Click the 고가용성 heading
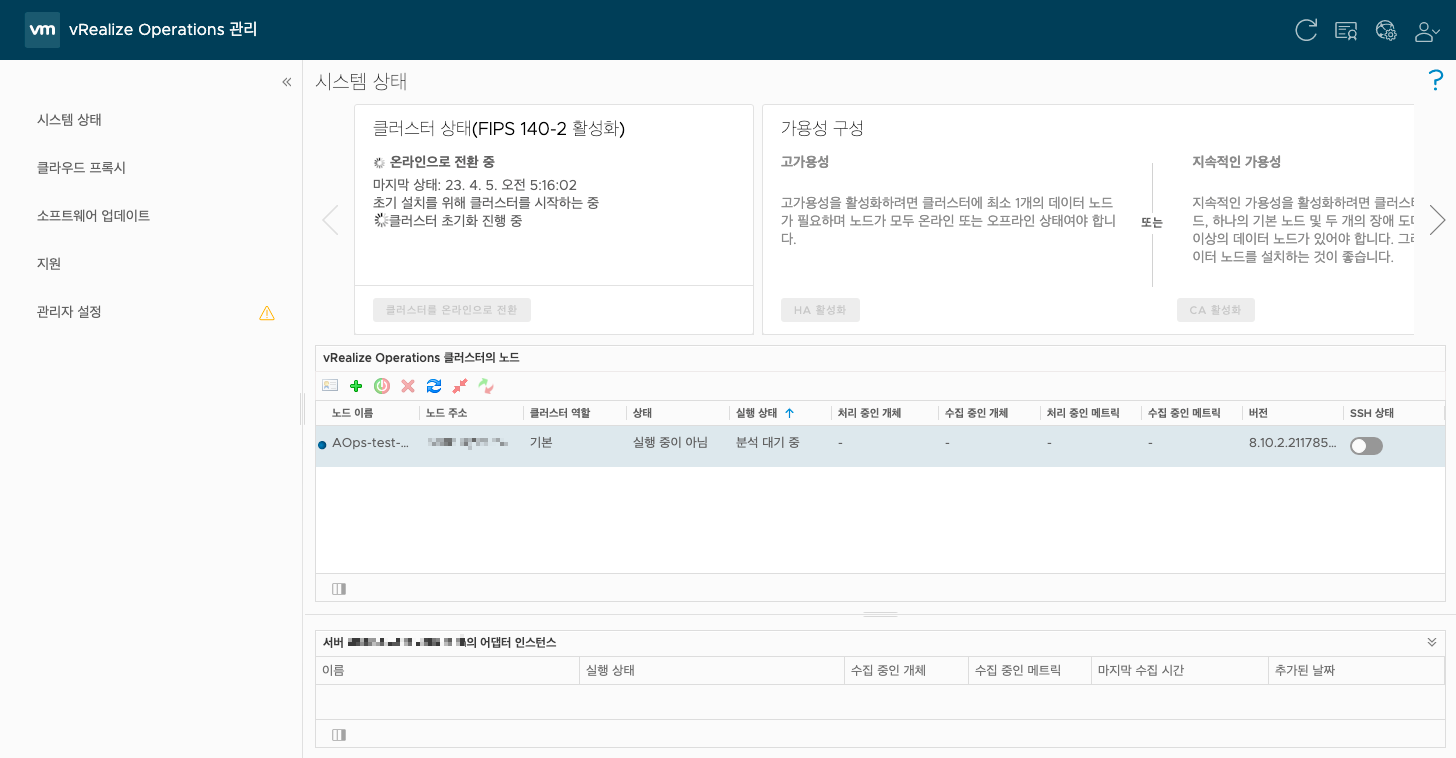This screenshot has height=758, width=1456. tap(805, 162)
